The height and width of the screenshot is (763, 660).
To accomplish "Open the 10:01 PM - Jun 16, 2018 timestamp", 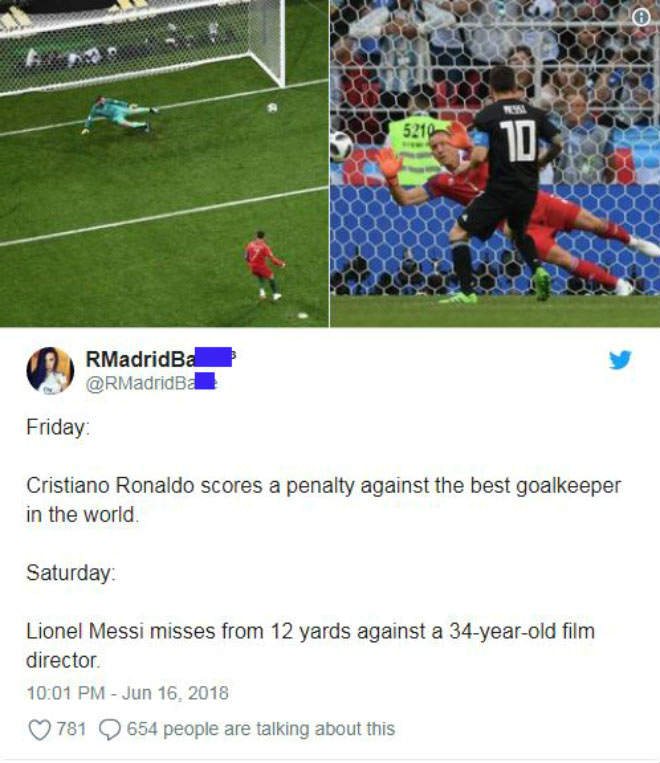I will pyautogui.click(x=128, y=693).
